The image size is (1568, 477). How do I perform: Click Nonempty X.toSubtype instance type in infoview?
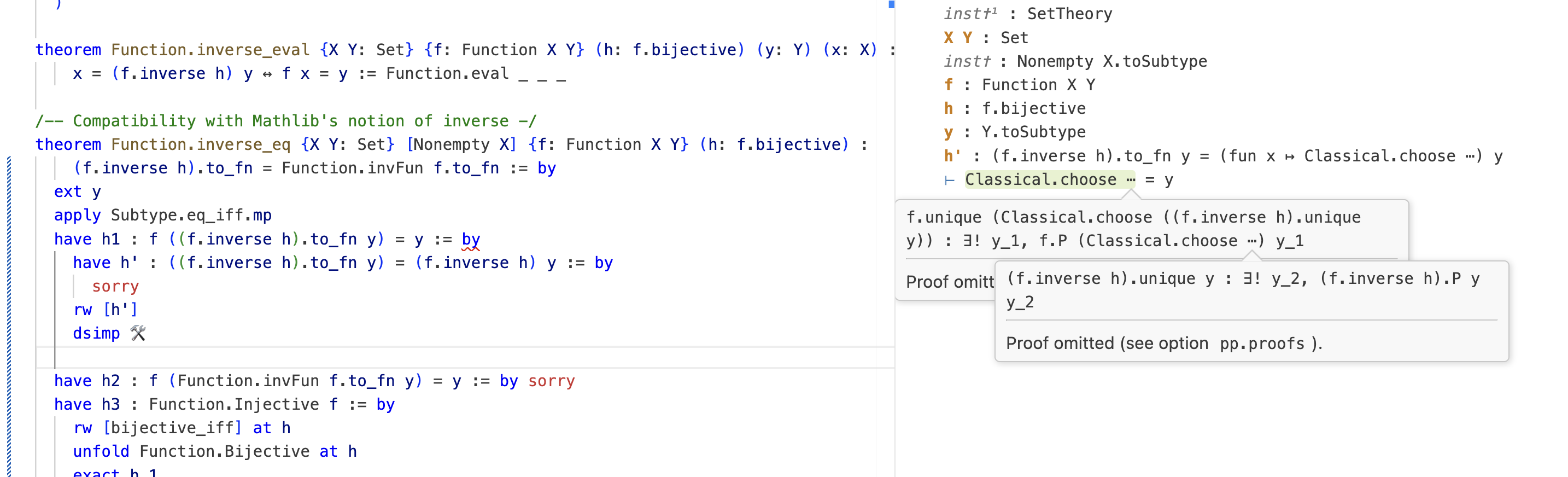[x=1111, y=61]
